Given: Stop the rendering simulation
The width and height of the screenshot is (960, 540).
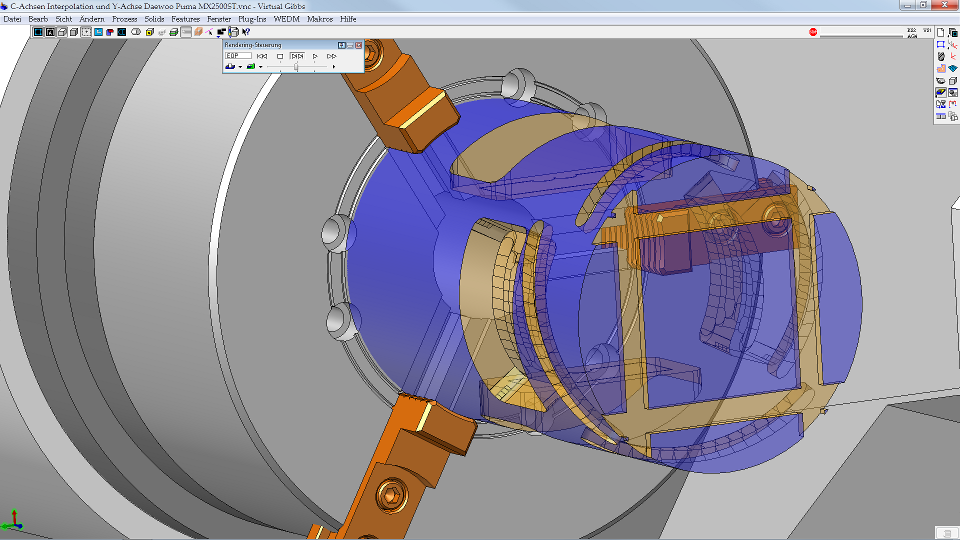Looking at the screenshot, I should [280, 56].
